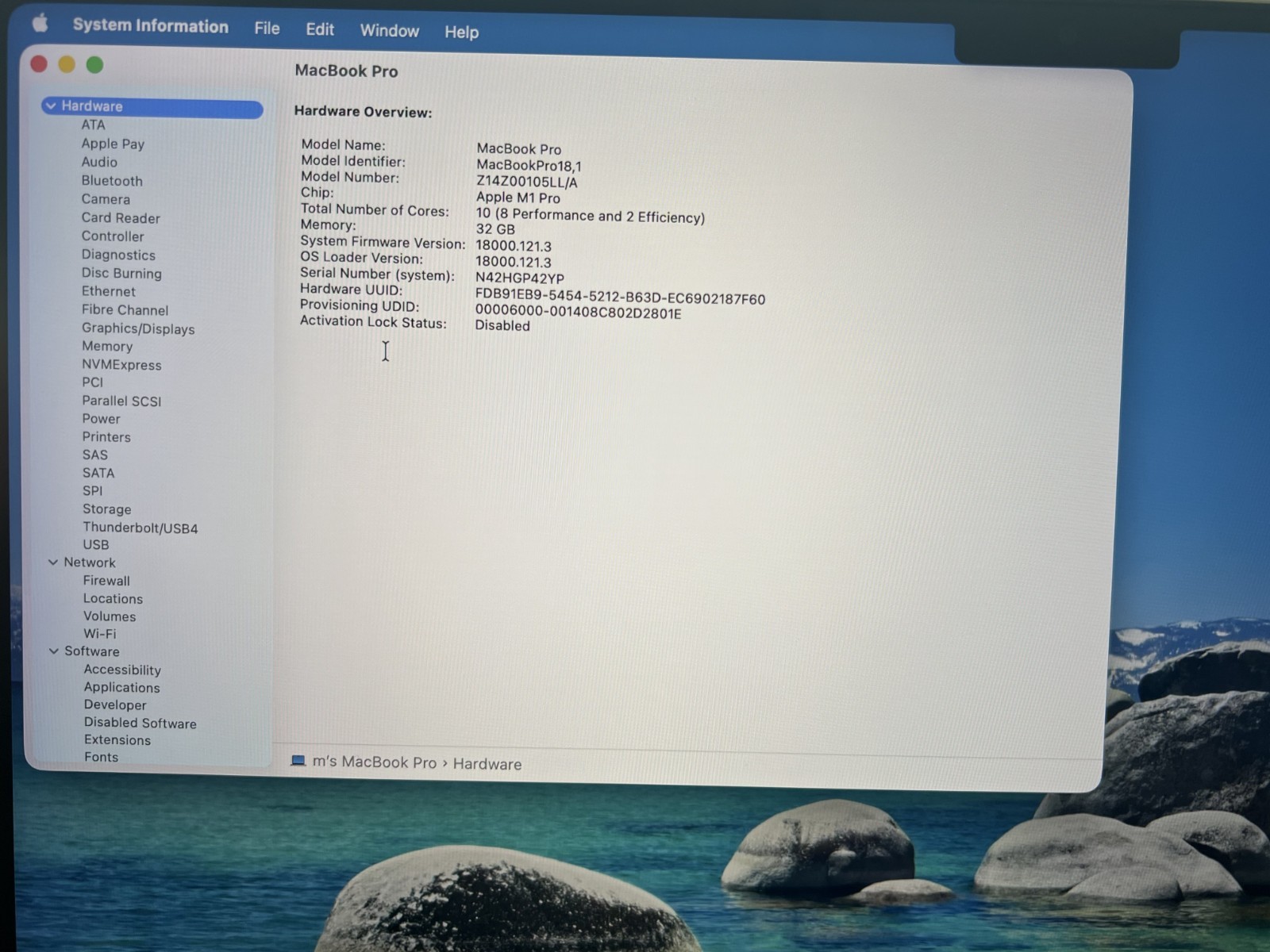Select Camera in the sidebar
The image size is (1270, 952).
tap(106, 199)
